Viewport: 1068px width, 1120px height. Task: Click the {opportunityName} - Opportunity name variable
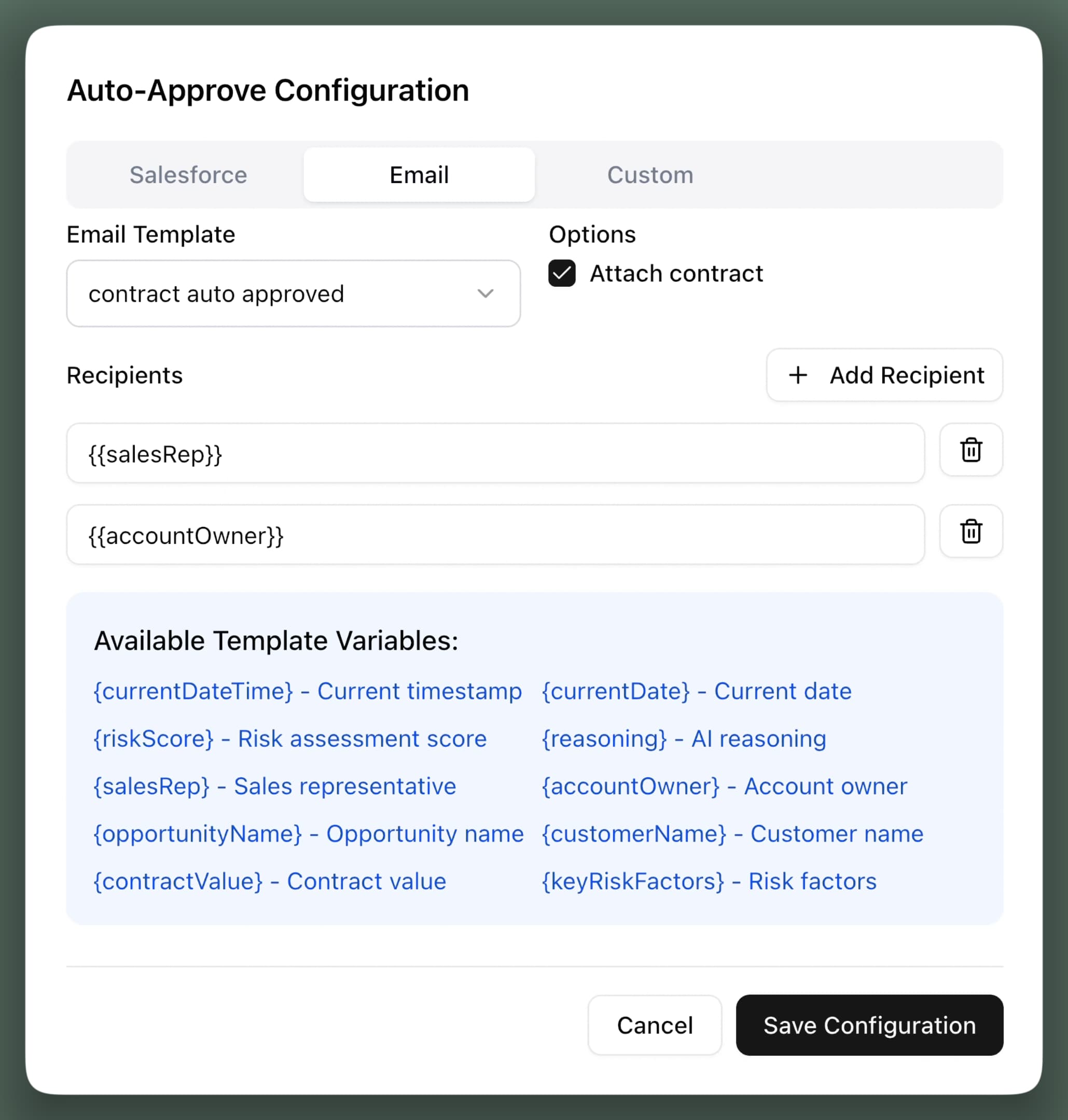pyautogui.click(x=308, y=834)
